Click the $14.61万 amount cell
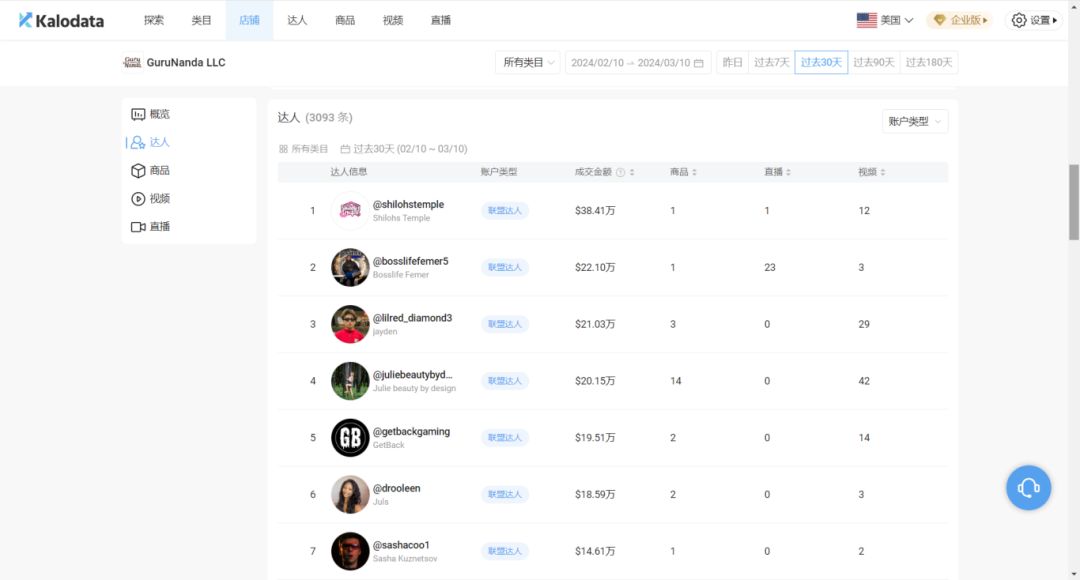Viewport: 1080px width, 580px height. [x=595, y=551]
